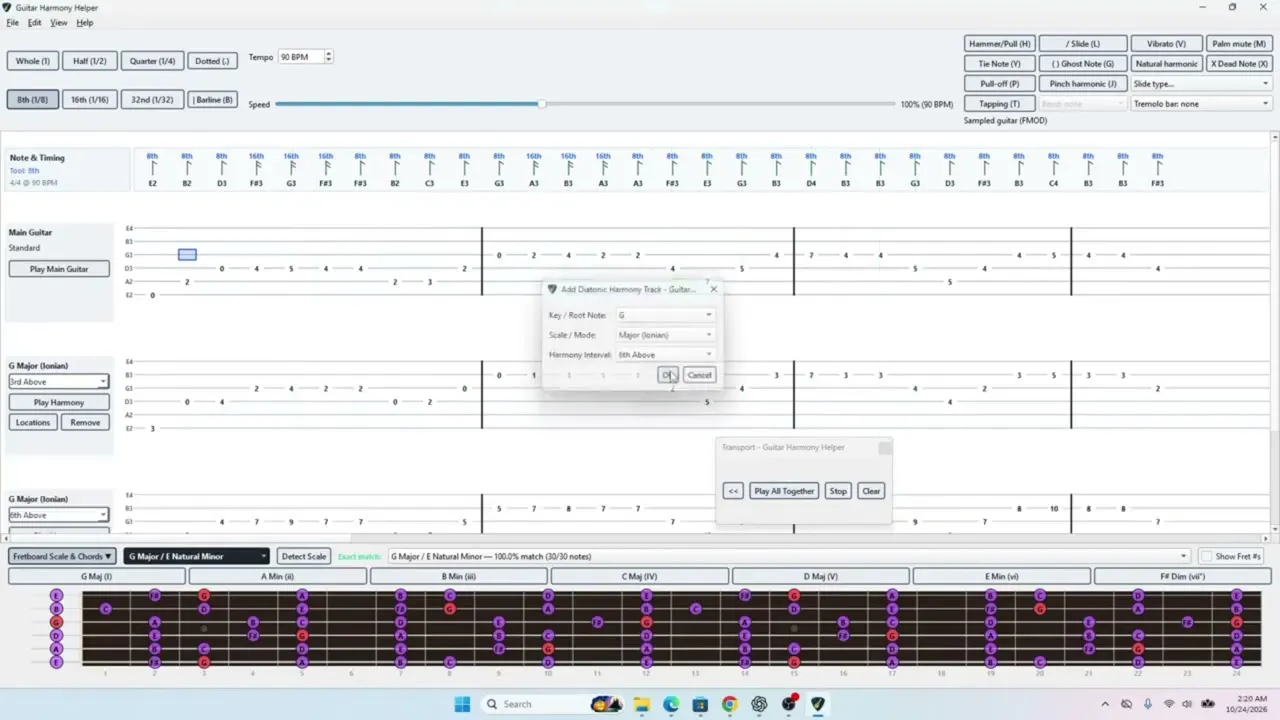Viewport: 1280px width, 720px height.
Task: Click Cancel in the harmony dialog
Action: (700, 375)
